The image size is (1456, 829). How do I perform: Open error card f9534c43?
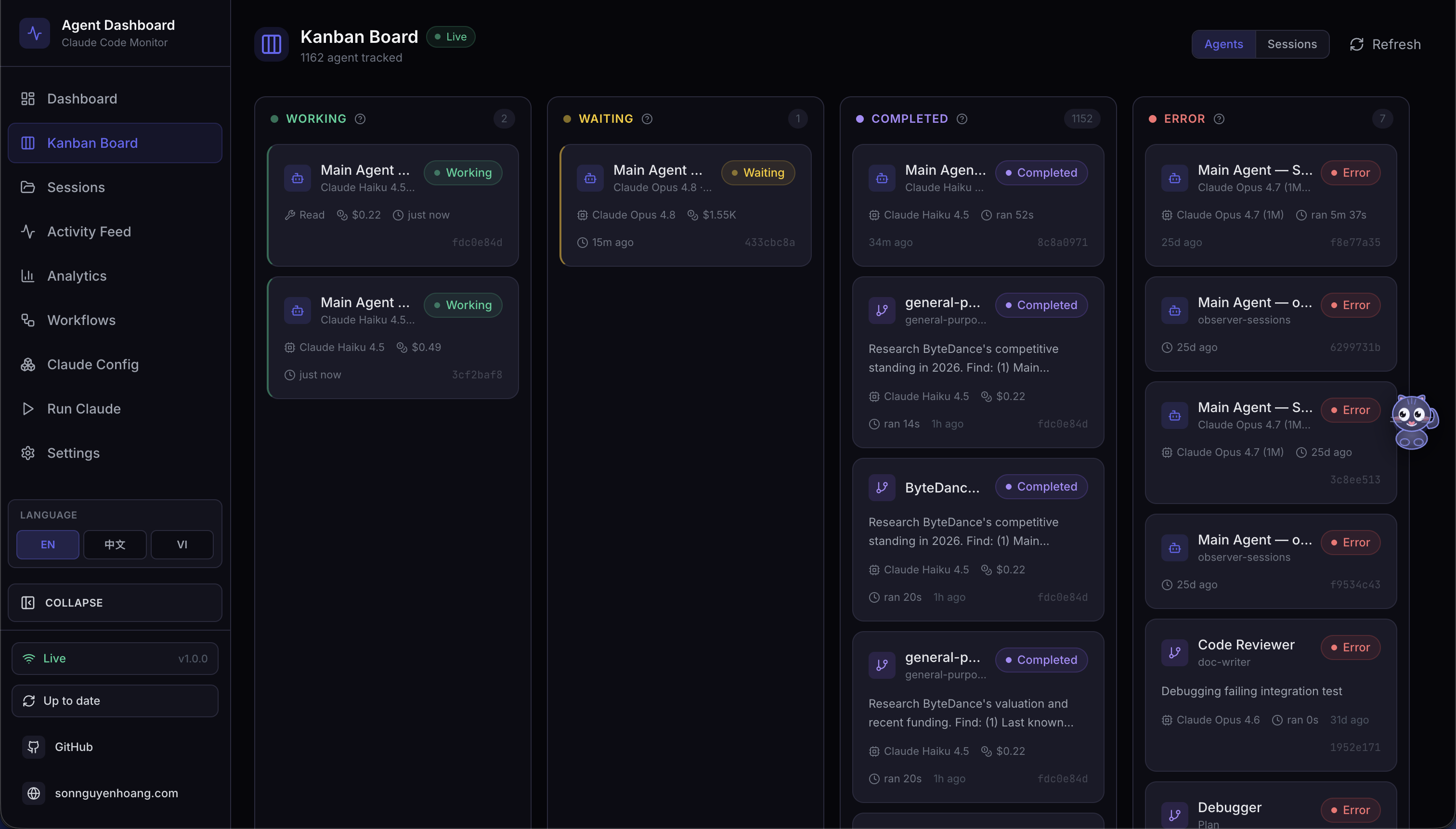[1271, 561]
